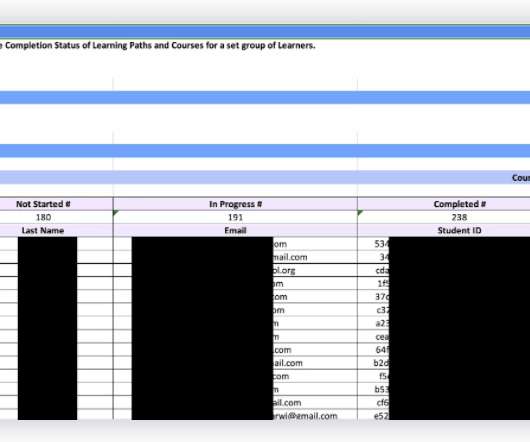Screen dimensions: 530x442
Task: Select the Student ID cell starting "cea"
Action: click(444, 337)
